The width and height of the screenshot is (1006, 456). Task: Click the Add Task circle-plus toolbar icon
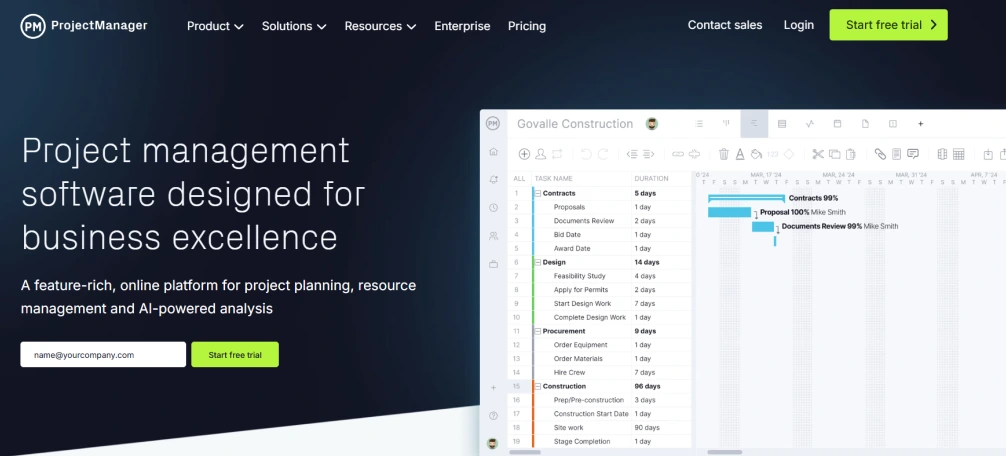click(524, 154)
